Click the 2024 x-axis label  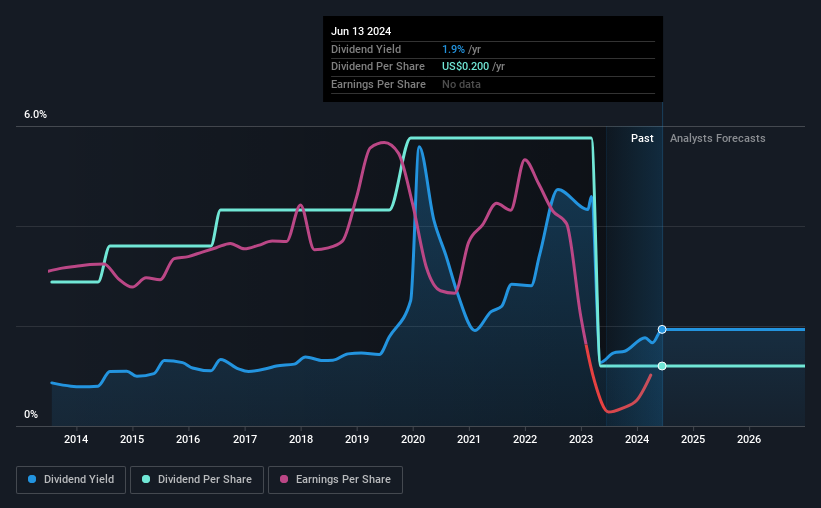(637, 439)
